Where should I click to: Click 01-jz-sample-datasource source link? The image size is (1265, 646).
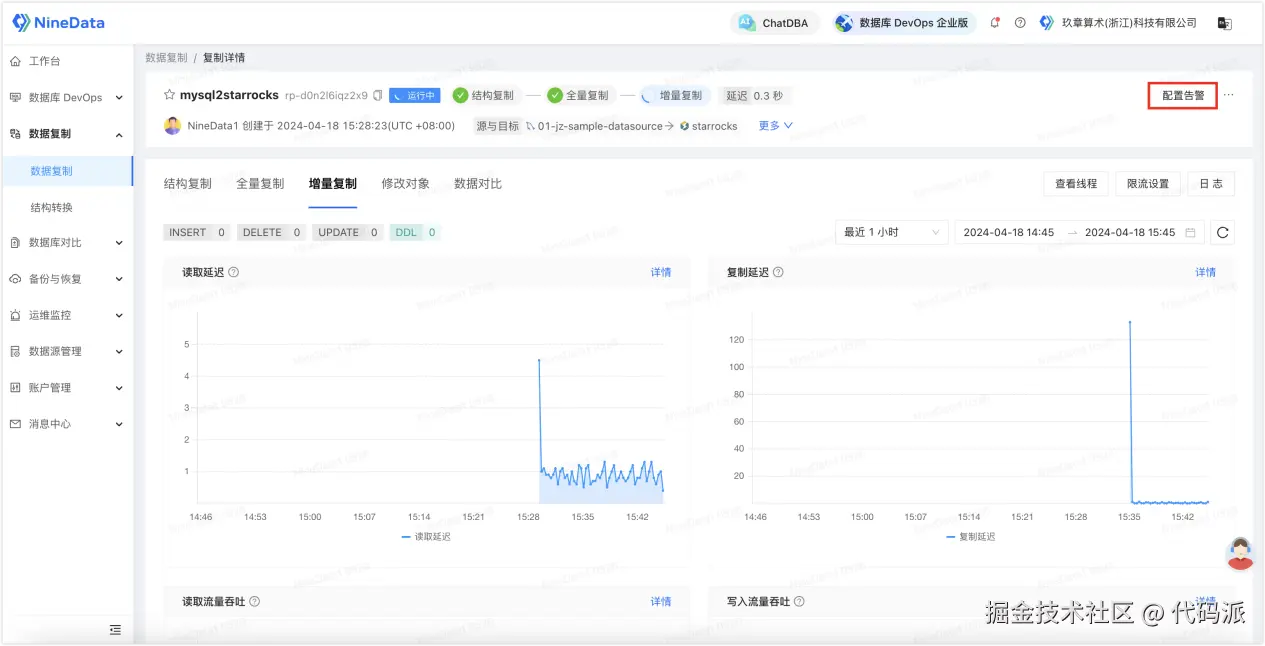[600, 126]
